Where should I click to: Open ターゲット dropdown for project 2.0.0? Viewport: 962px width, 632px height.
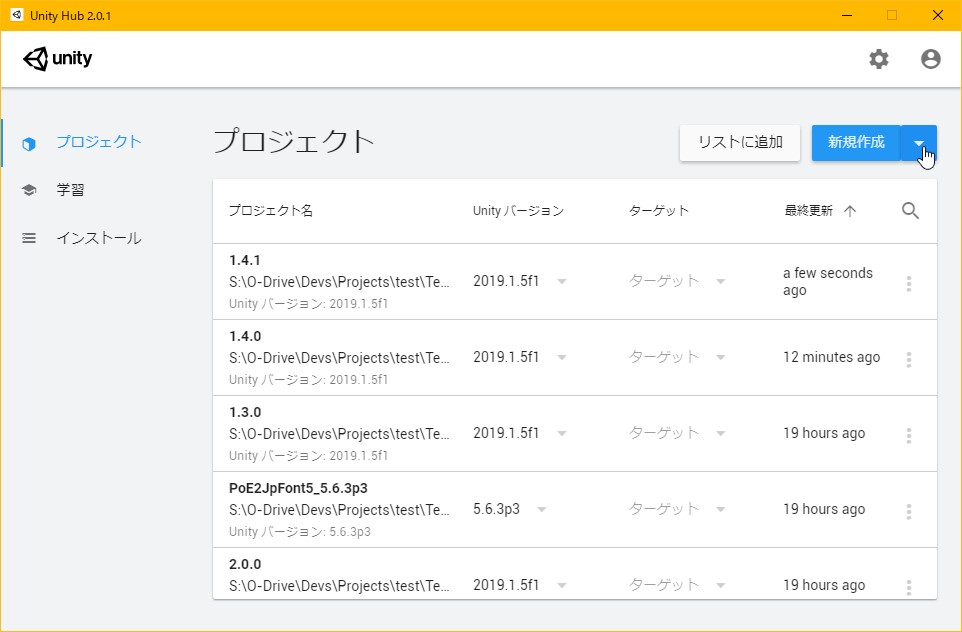click(x=721, y=585)
